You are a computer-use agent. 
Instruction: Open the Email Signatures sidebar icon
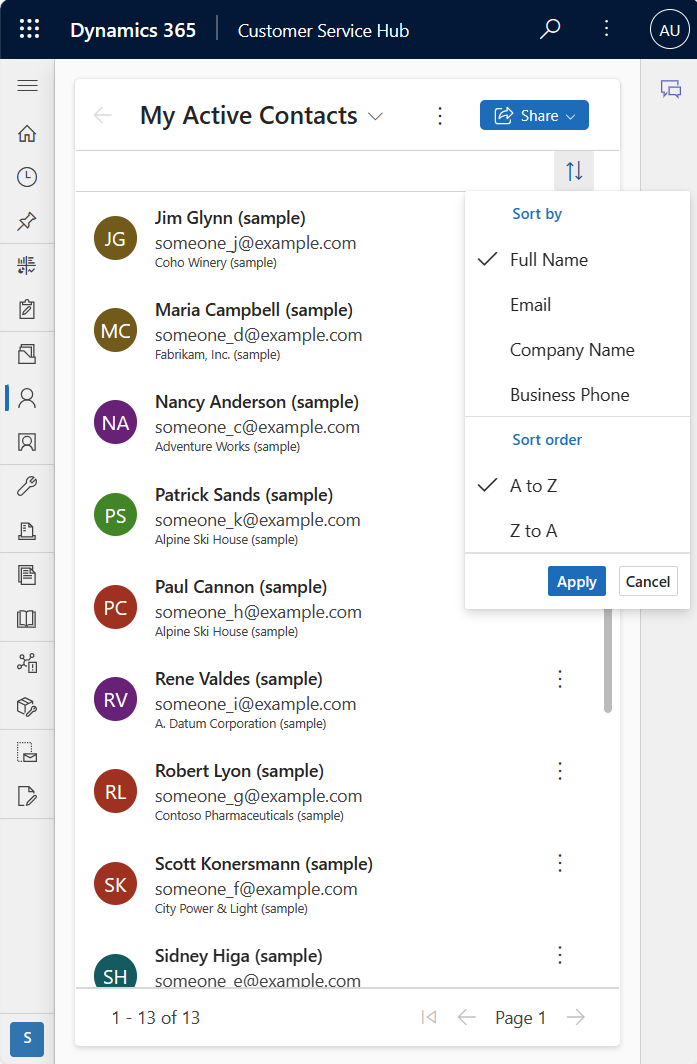(27, 796)
